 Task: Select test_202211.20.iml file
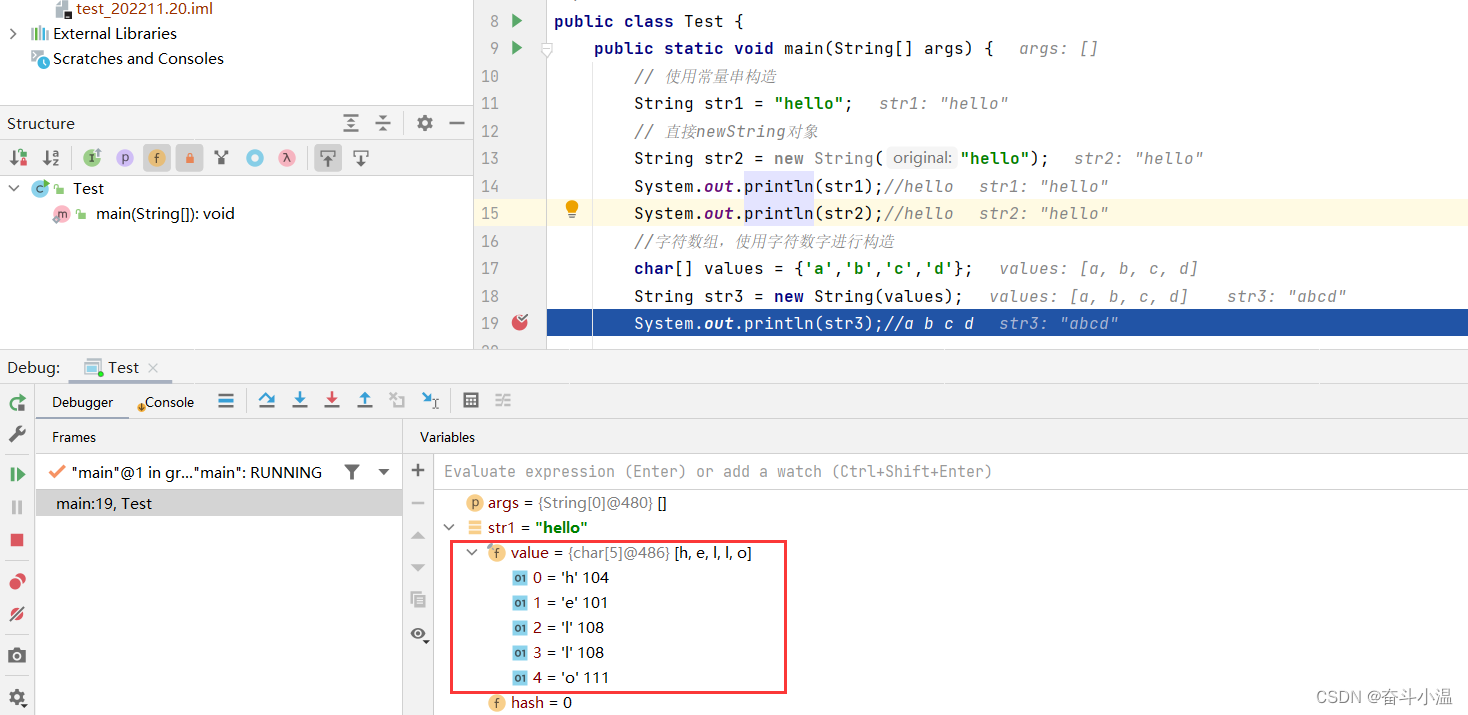click(144, 8)
